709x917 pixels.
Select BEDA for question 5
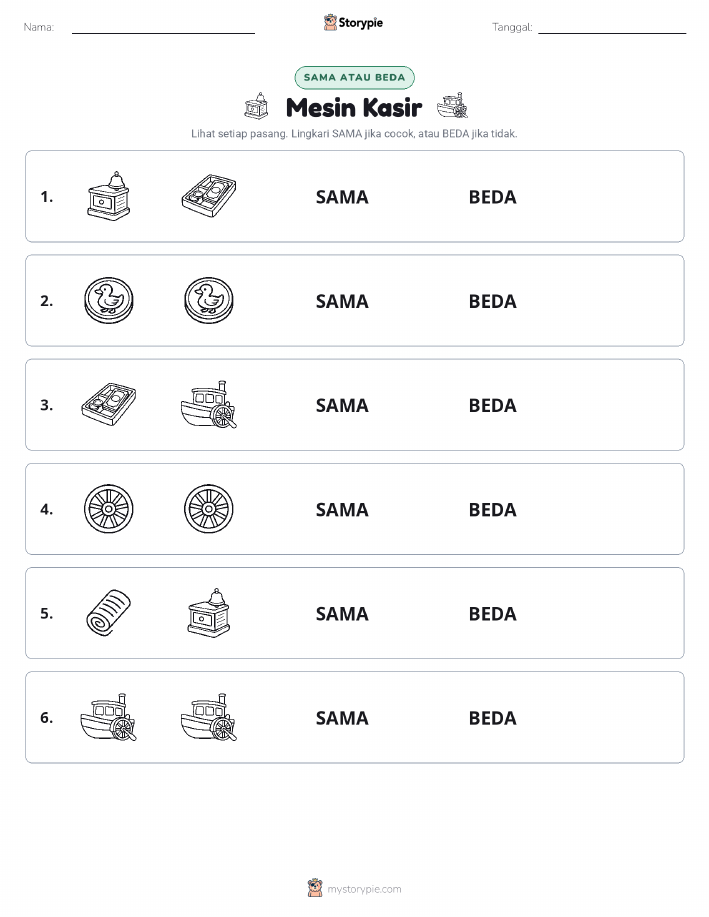tap(493, 613)
